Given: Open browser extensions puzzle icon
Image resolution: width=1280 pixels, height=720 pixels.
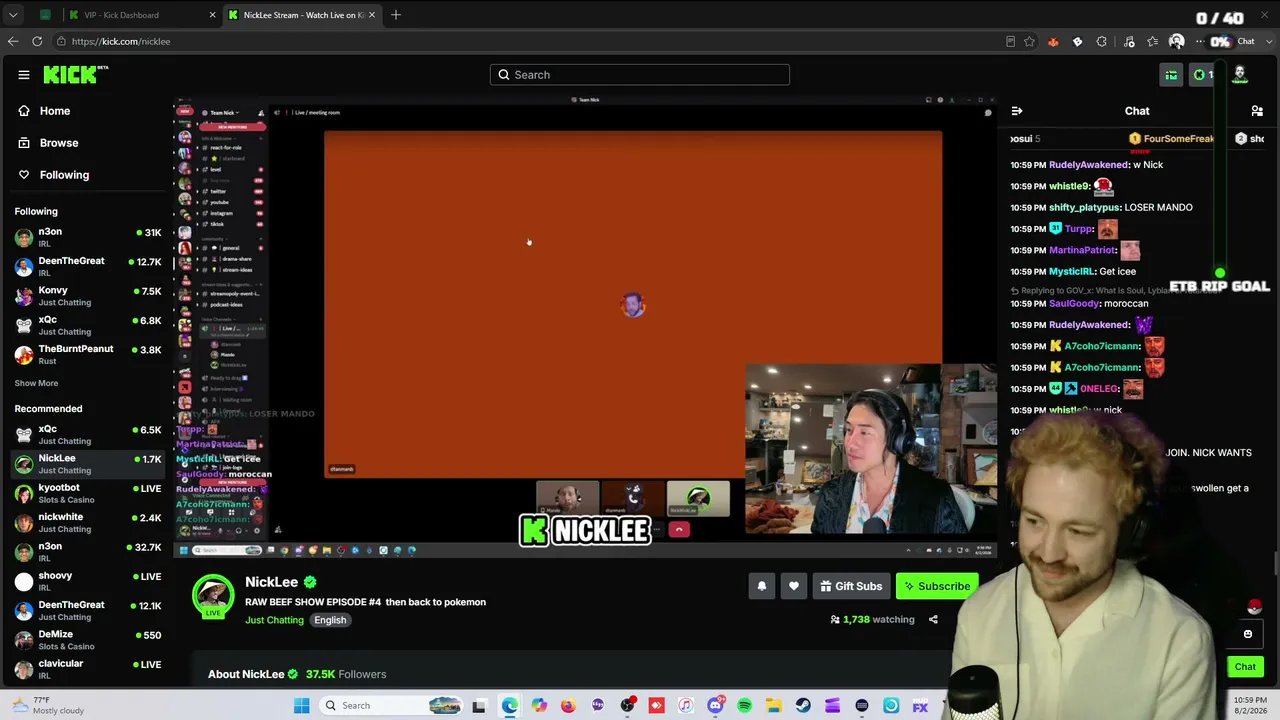Looking at the screenshot, I should tap(1102, 42).
